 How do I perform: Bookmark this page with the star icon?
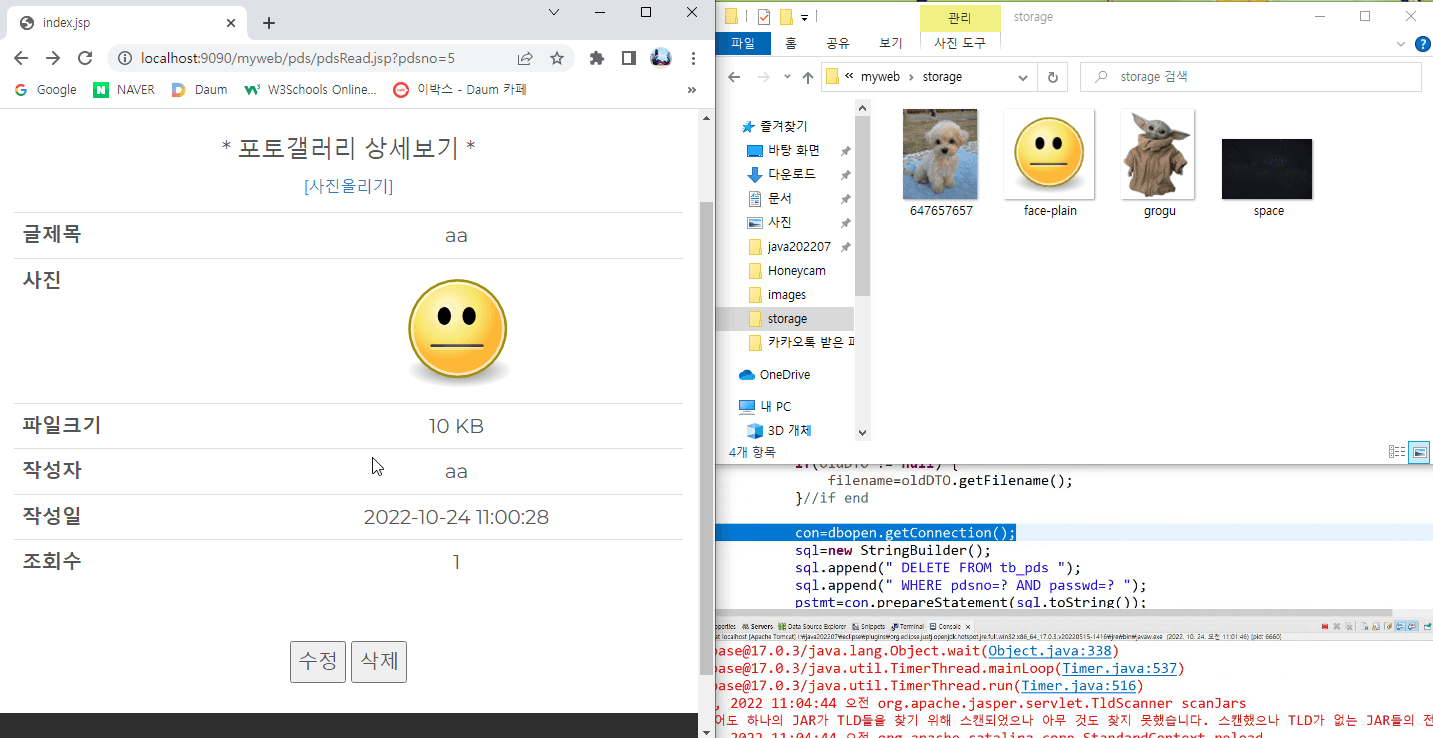coord(557,58)
